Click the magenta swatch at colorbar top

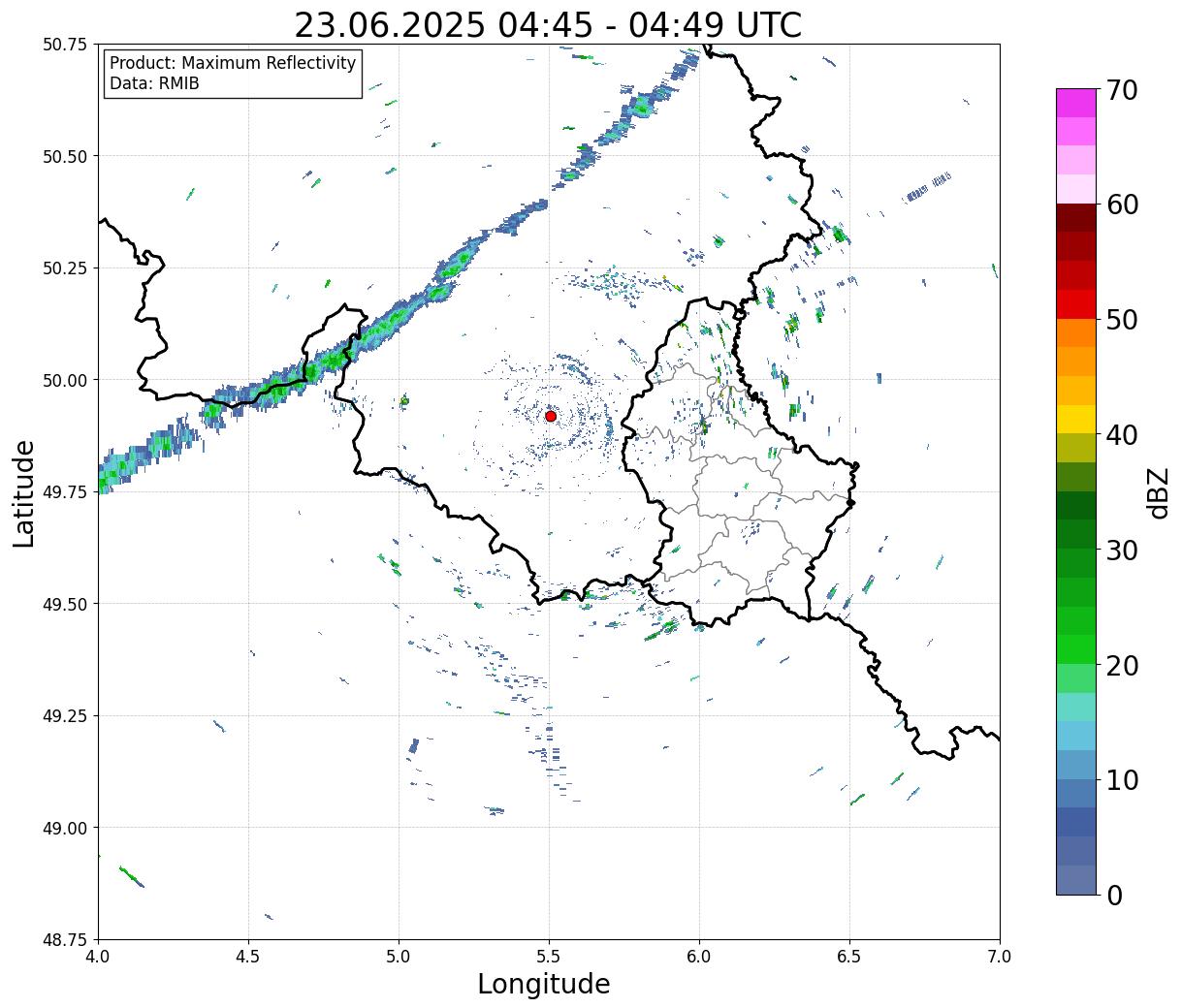(x=1076, y=103)
